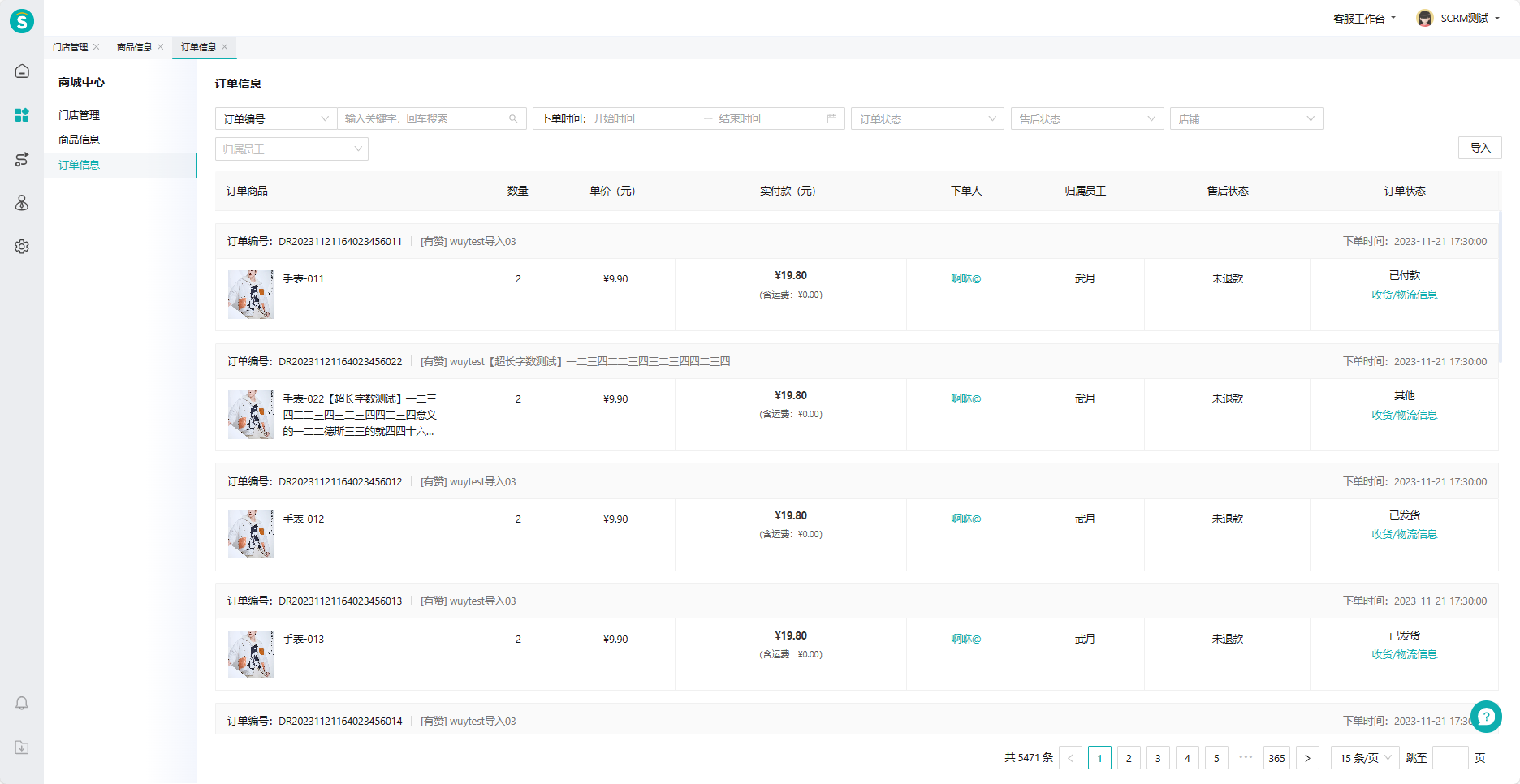The image size is (1520, 784).
Task: Expand the 客服工作台 menu
Action: tap(1364, 18)
